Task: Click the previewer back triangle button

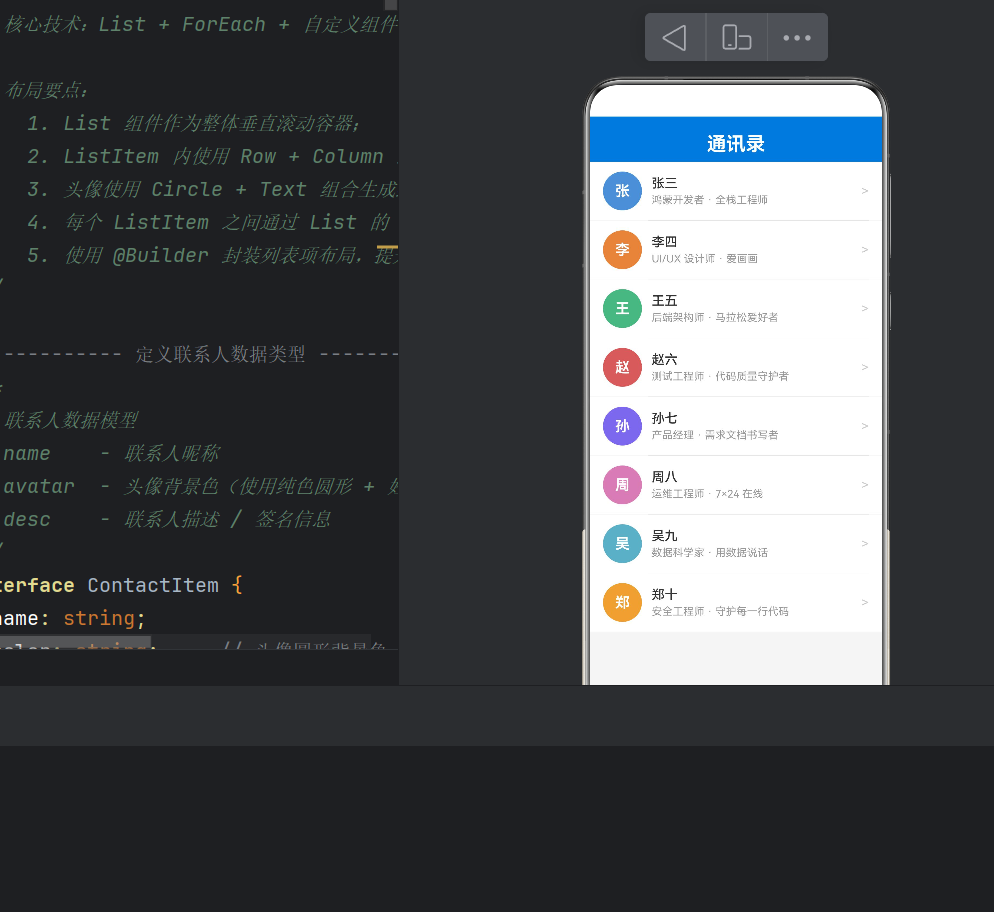Action: click(x=674, y=37)
